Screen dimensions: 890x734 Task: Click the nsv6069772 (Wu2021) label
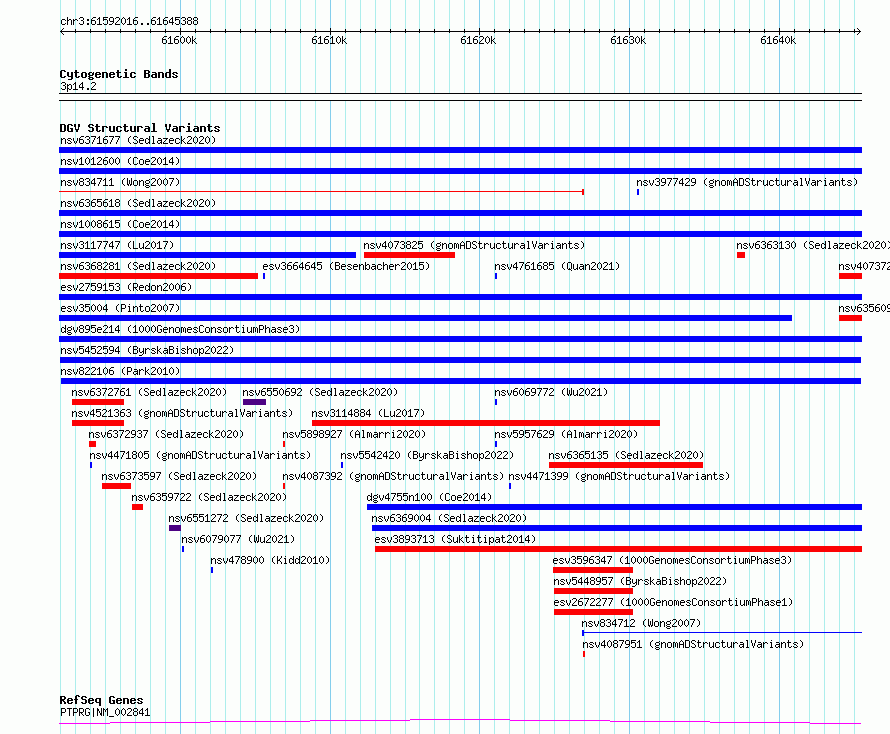[551, 392]
